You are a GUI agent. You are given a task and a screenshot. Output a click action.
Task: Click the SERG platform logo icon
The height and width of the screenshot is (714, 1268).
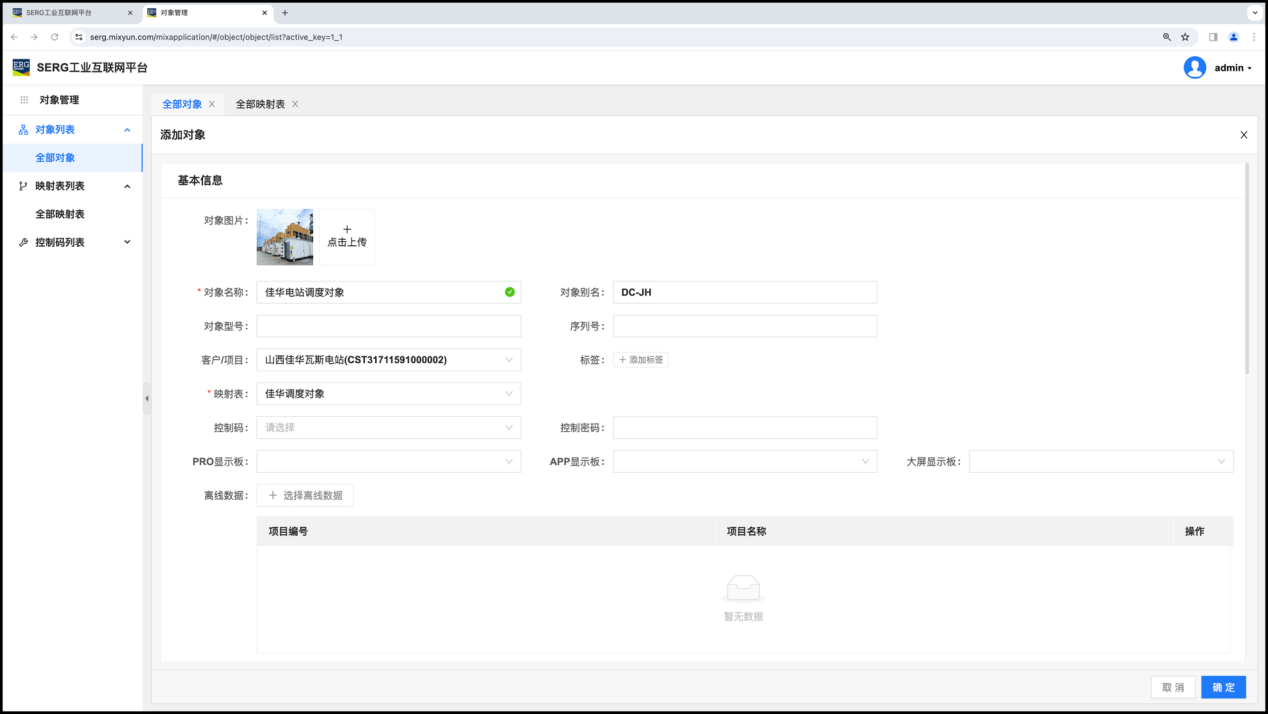[x=21, y=67]
